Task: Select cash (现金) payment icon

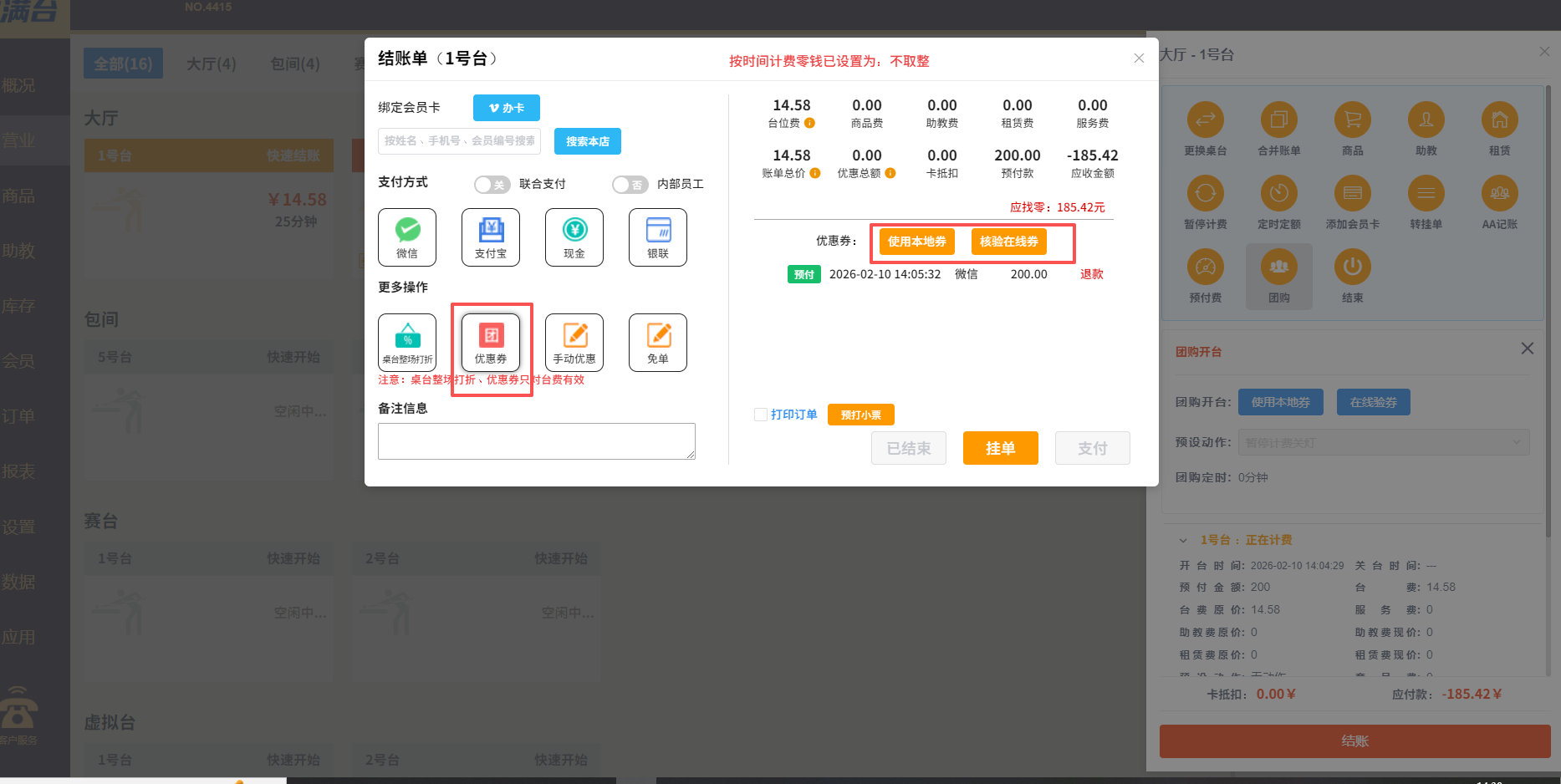Action: (574, 237)
